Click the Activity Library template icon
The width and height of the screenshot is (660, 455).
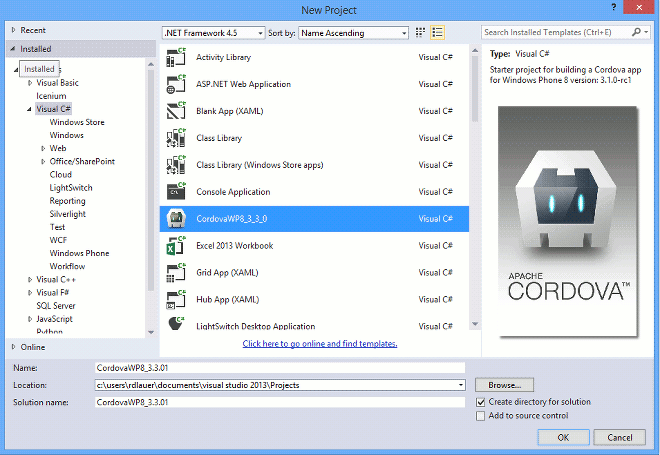(x=176, y=57)
